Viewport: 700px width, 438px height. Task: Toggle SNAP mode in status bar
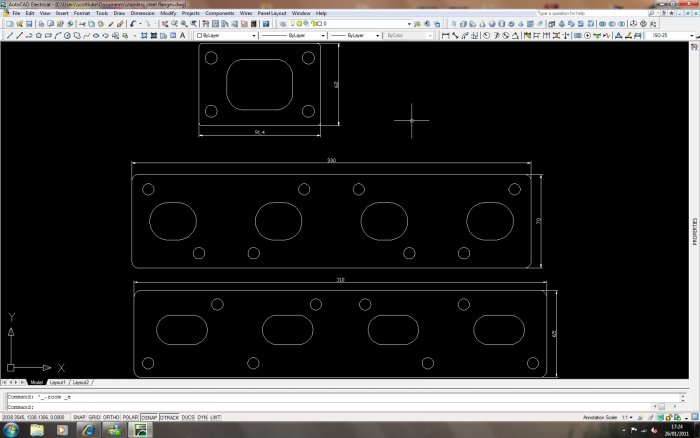[78, 416]
